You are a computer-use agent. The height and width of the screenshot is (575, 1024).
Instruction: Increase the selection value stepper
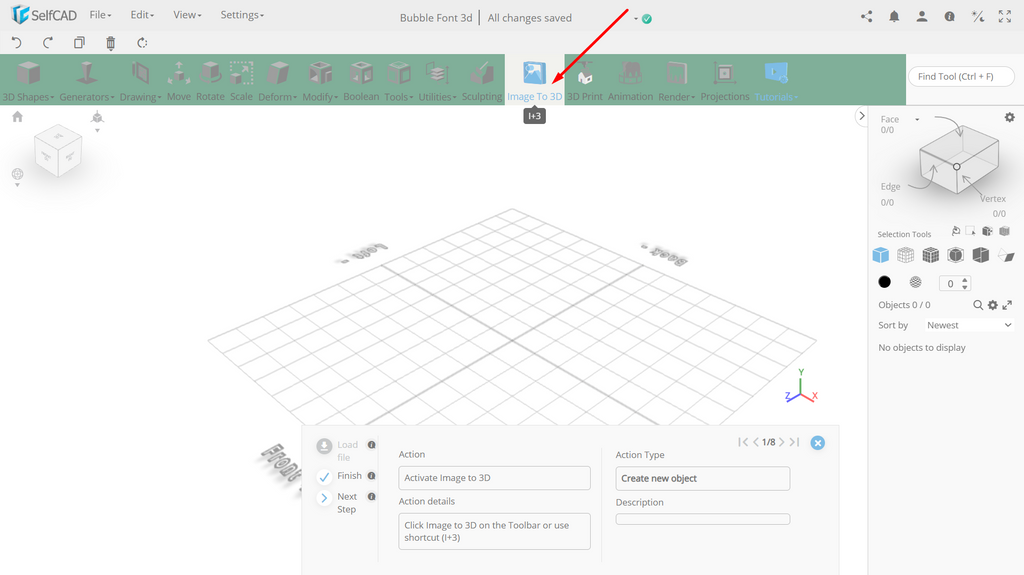pyautogui.click(x=965, y=280)
